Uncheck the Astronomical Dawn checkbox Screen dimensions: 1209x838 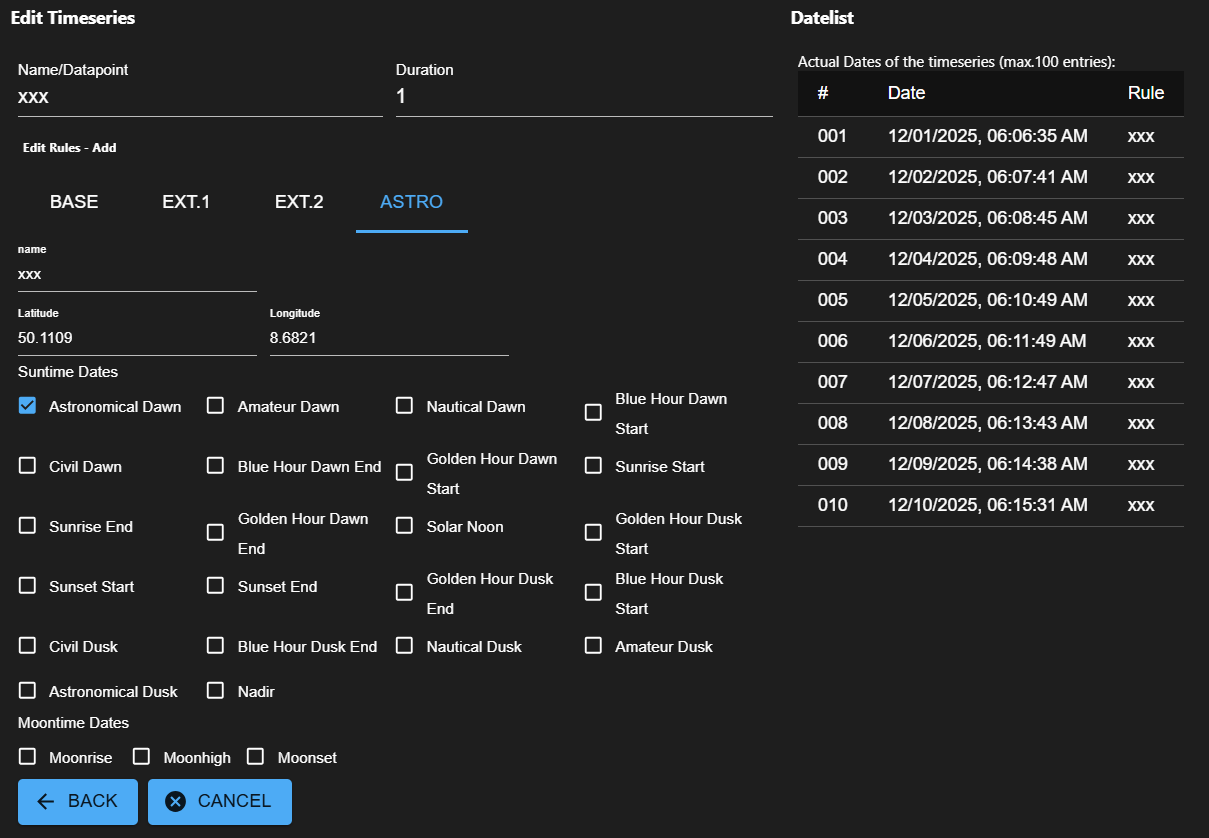click(x=28, y=405)
